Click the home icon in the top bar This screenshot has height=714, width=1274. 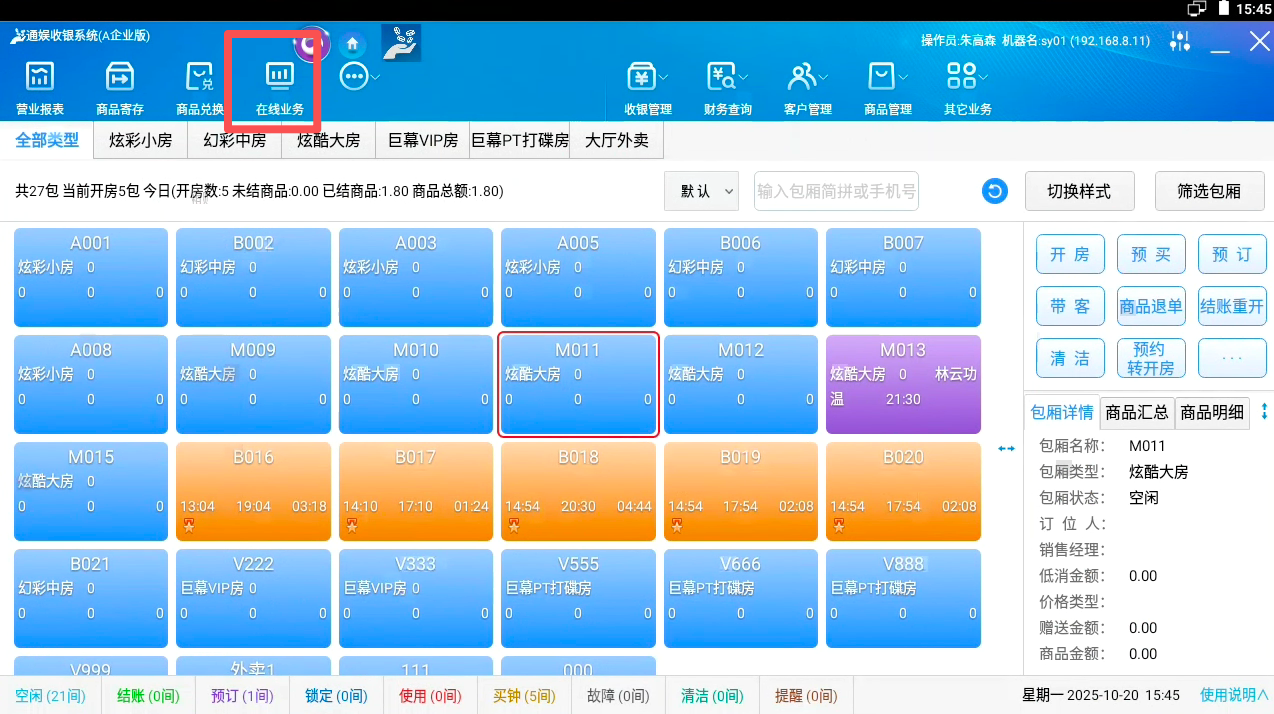click(x=352, y=43)
